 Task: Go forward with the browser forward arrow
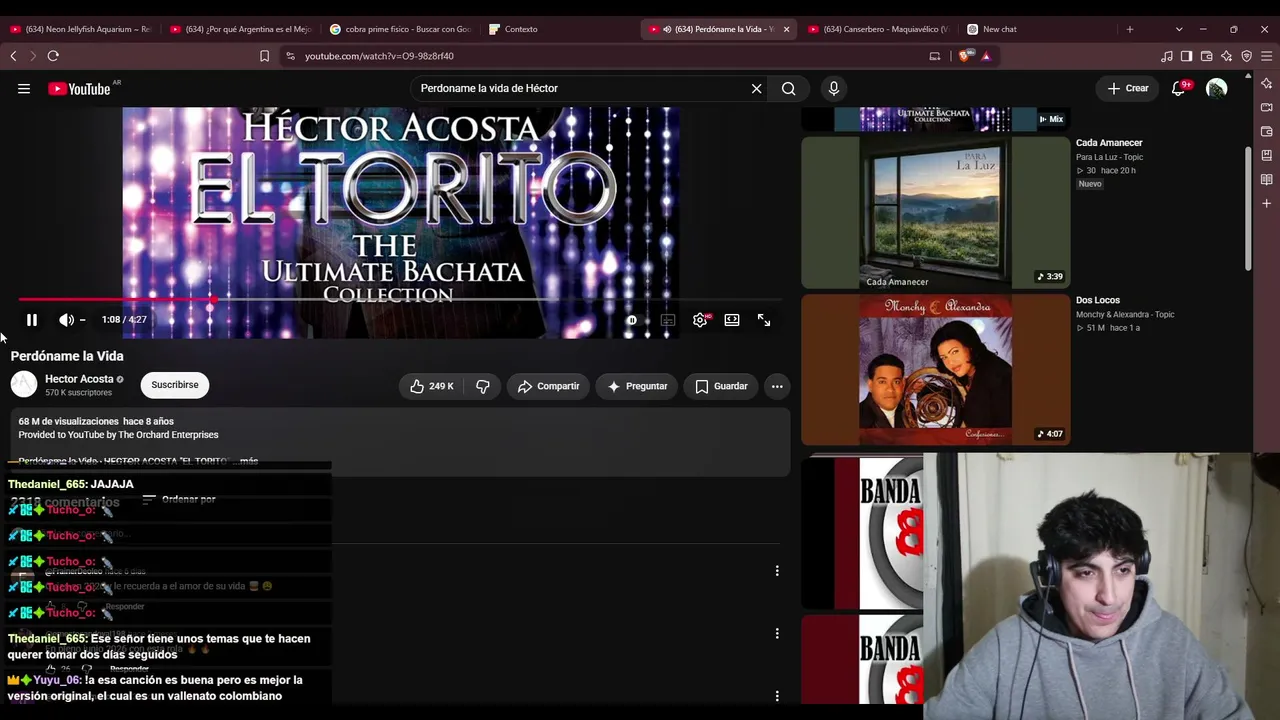pos(32,56)
